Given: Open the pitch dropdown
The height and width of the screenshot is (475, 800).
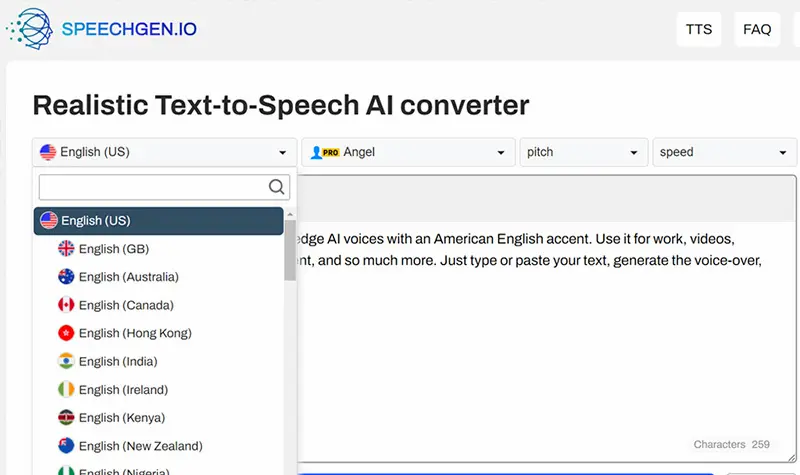Looking at the screenshot, I should click(584, 152).
